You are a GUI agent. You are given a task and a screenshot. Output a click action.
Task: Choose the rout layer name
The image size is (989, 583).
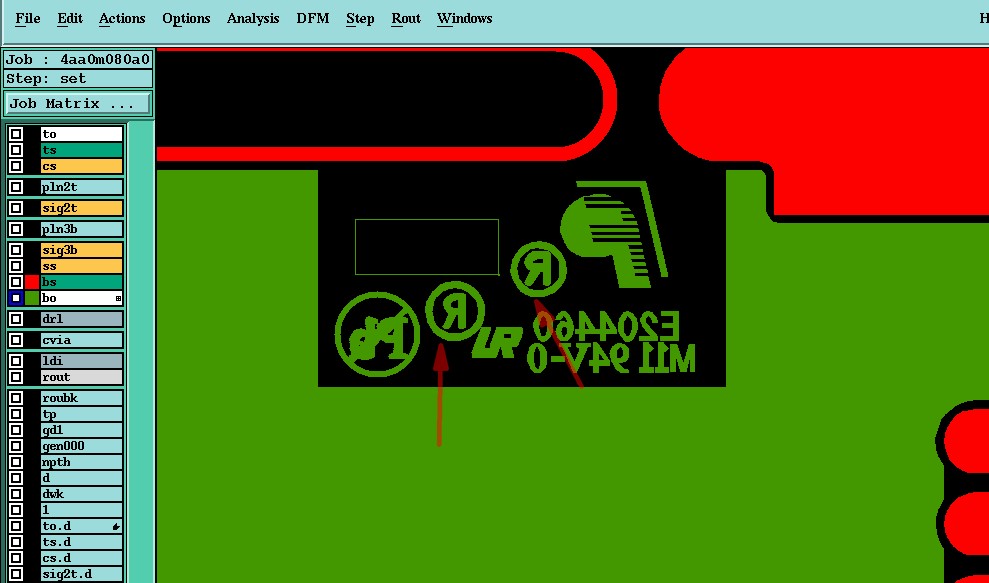click(81, 377)
